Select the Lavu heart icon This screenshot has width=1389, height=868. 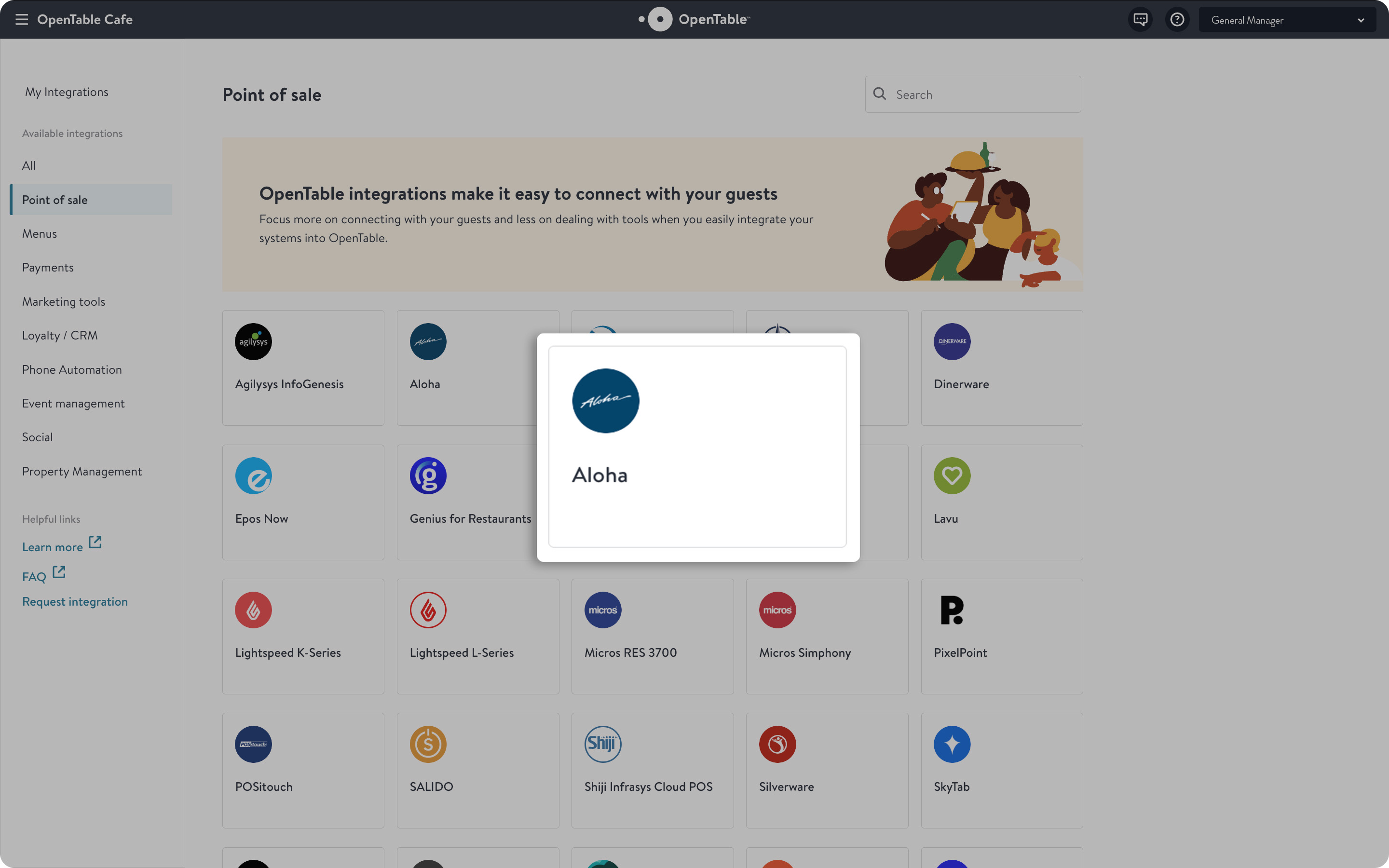952,475
